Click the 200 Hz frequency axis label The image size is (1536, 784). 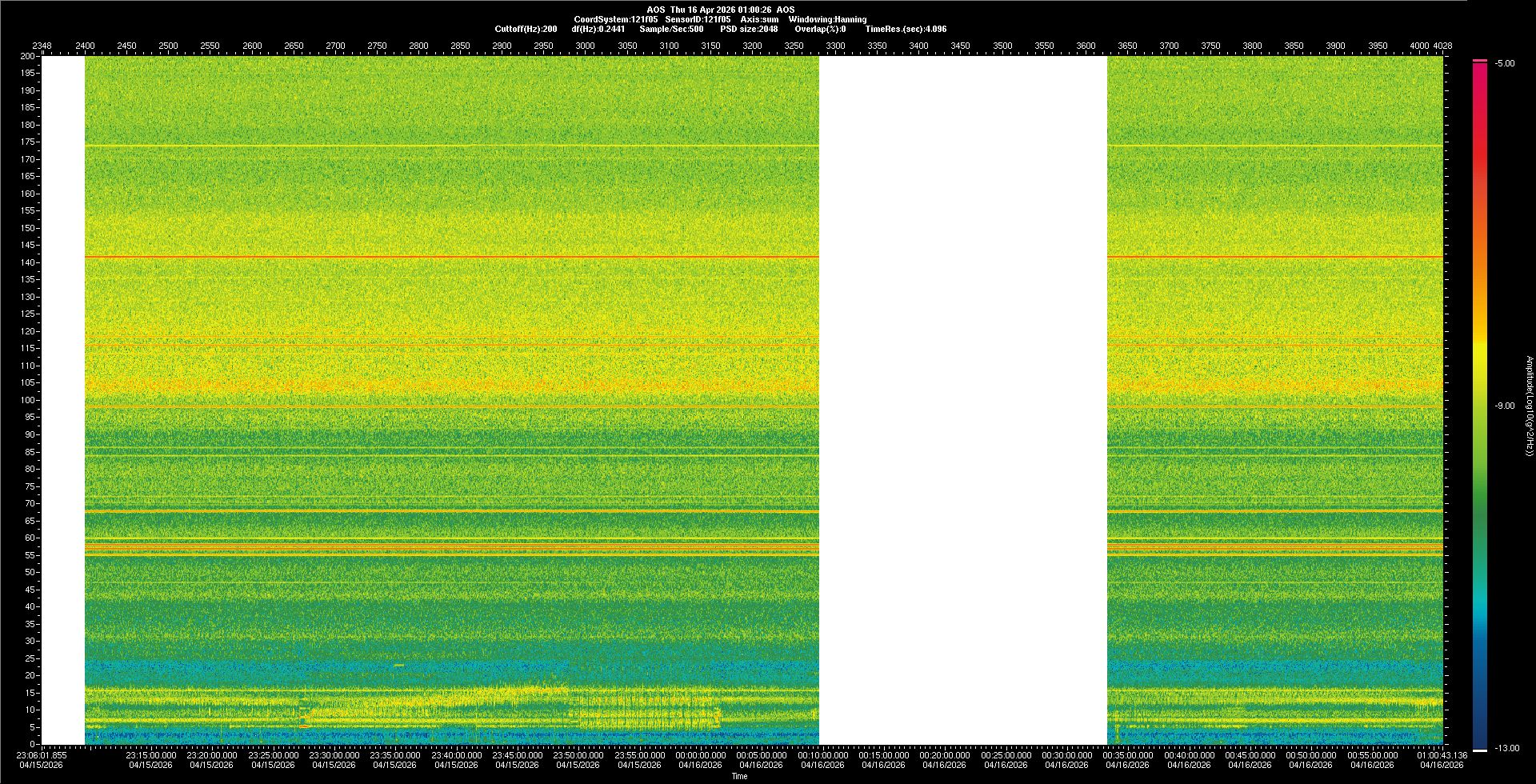coord(28,57)
